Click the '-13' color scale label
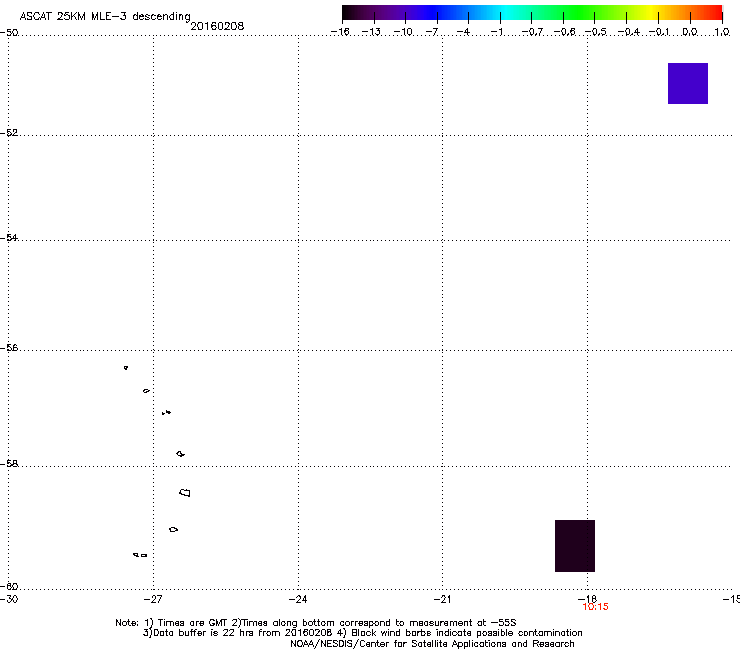 371,32
